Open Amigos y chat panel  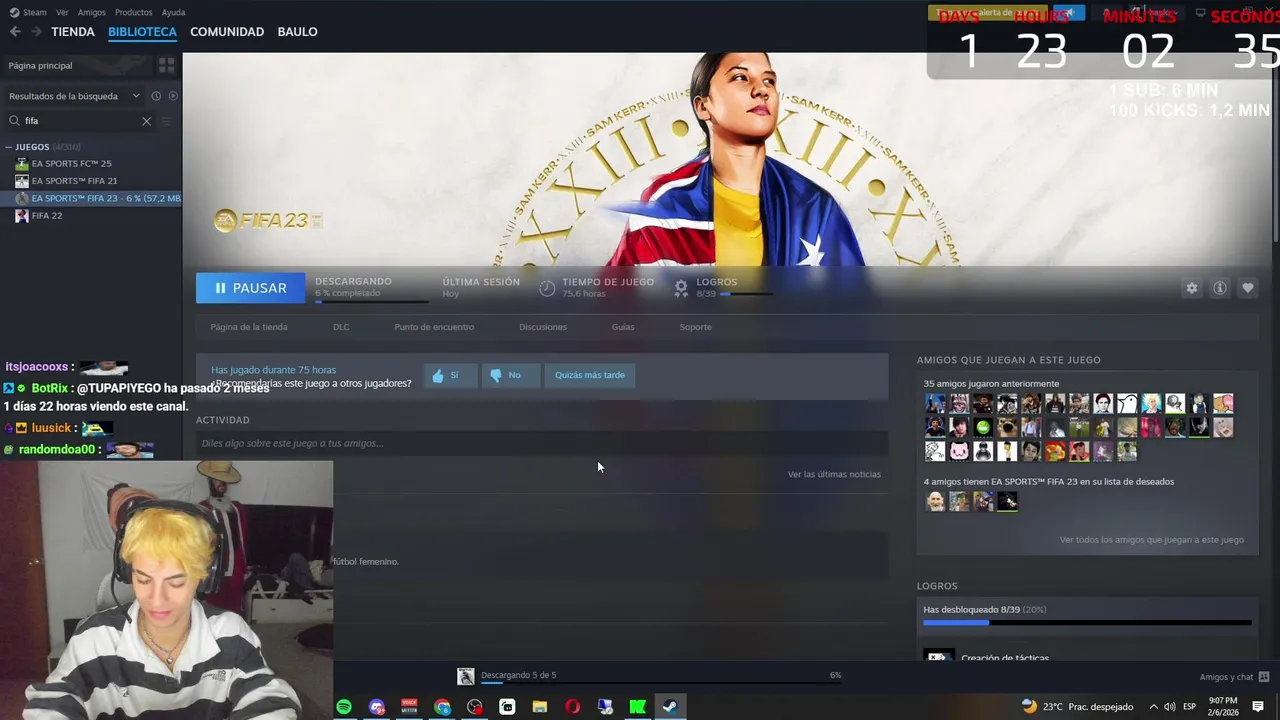click(1234, 677)
